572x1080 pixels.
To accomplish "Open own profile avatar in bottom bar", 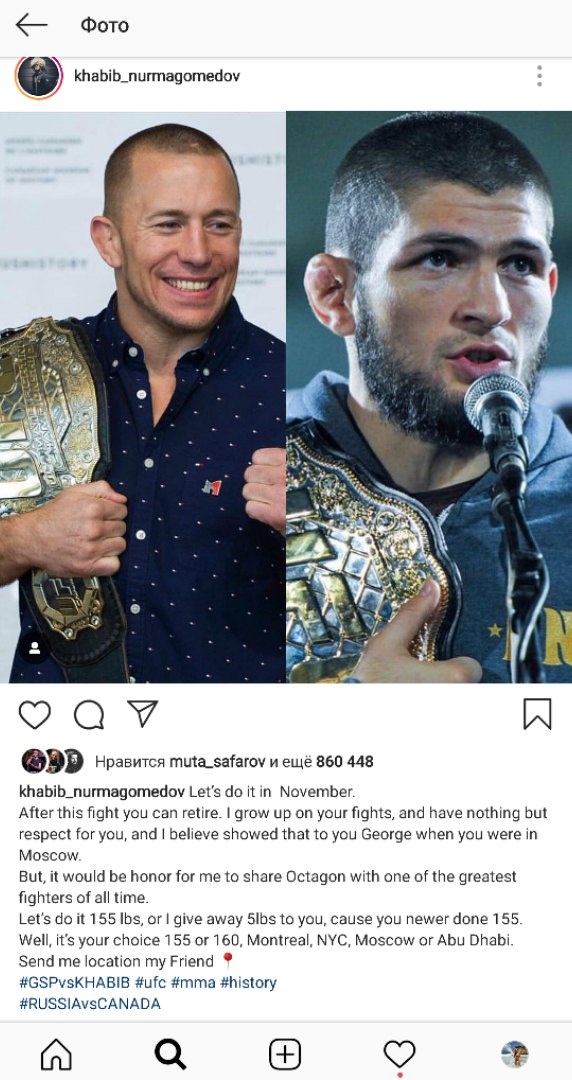I will (x=514, y=1054).
